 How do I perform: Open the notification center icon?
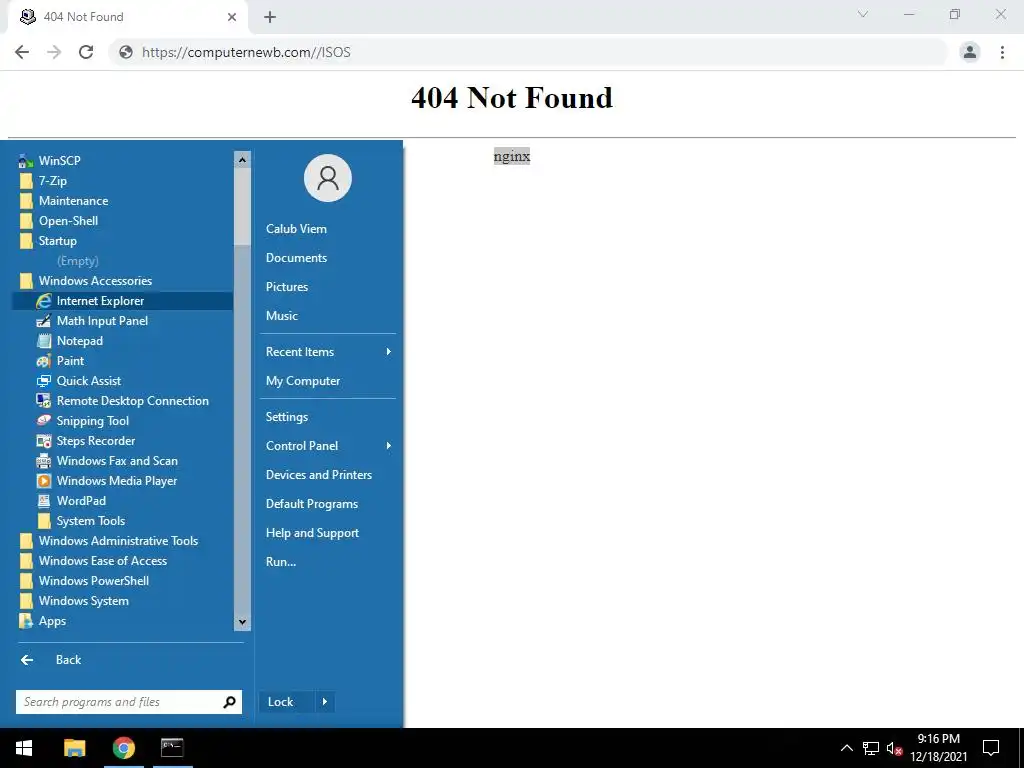(x=991, y=748)
